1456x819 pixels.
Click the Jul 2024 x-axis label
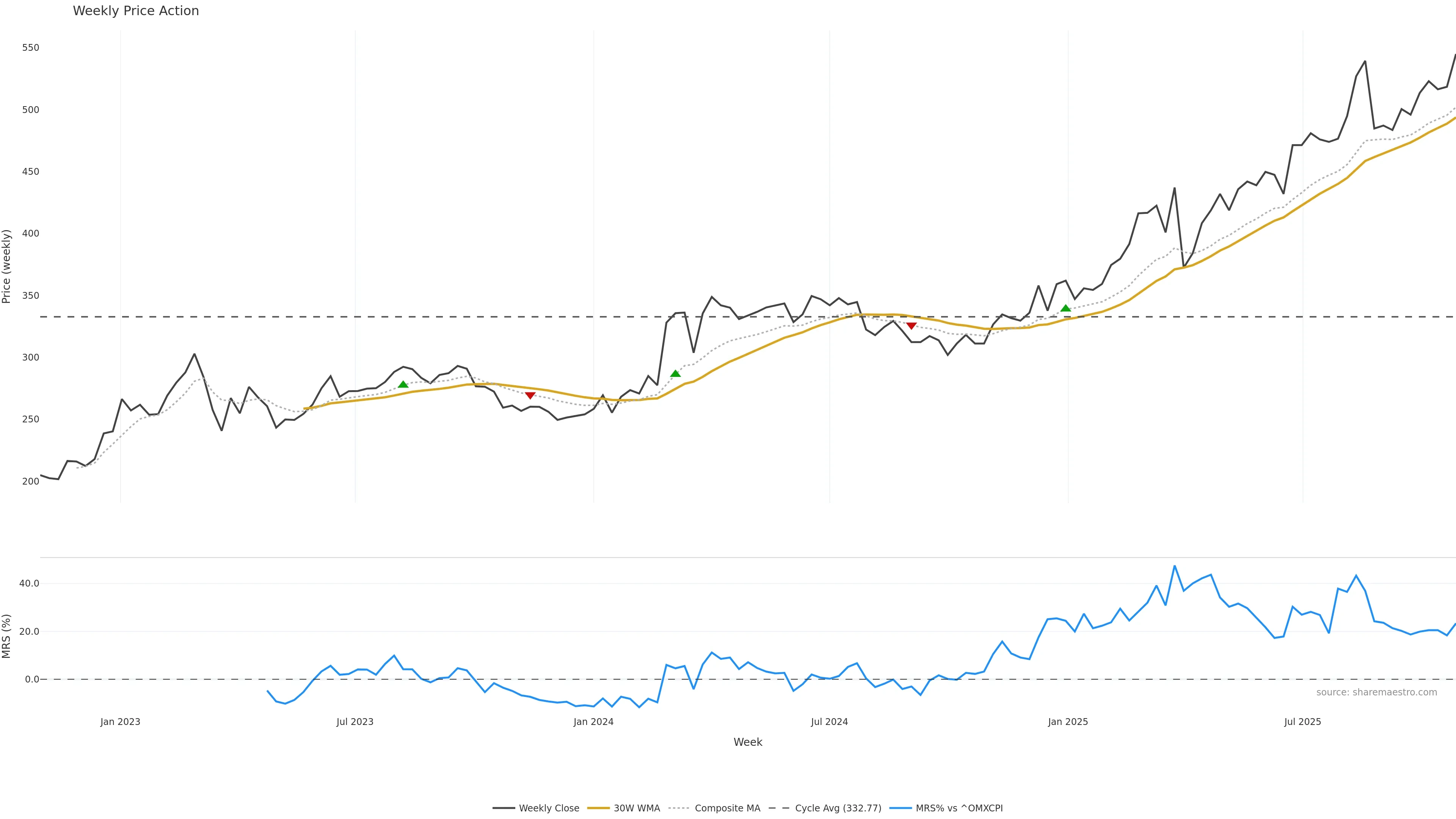tap(829, 722)
